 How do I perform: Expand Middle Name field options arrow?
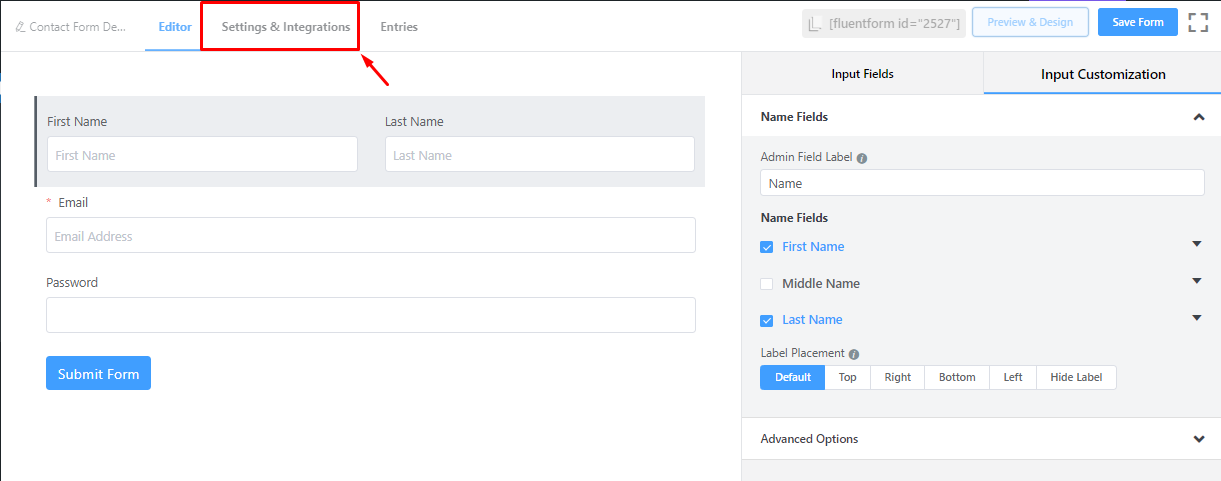point(1196,281)
